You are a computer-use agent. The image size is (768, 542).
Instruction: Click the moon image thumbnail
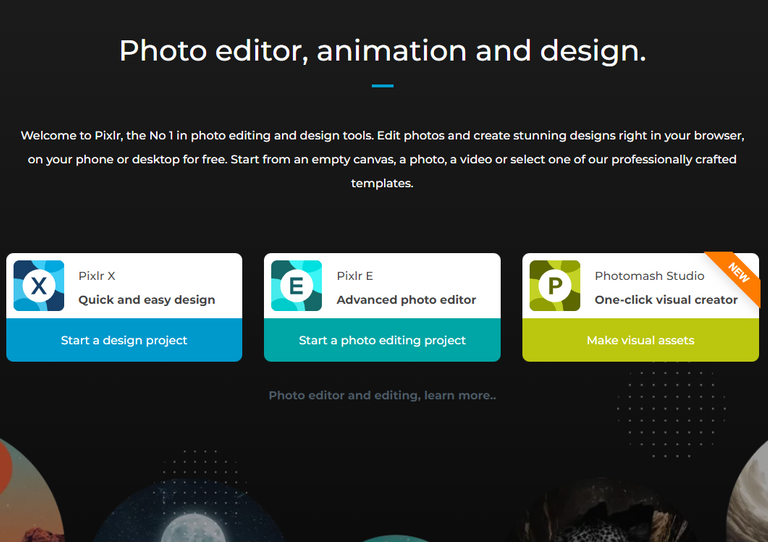pyautogui.click(x=189, y=512)
